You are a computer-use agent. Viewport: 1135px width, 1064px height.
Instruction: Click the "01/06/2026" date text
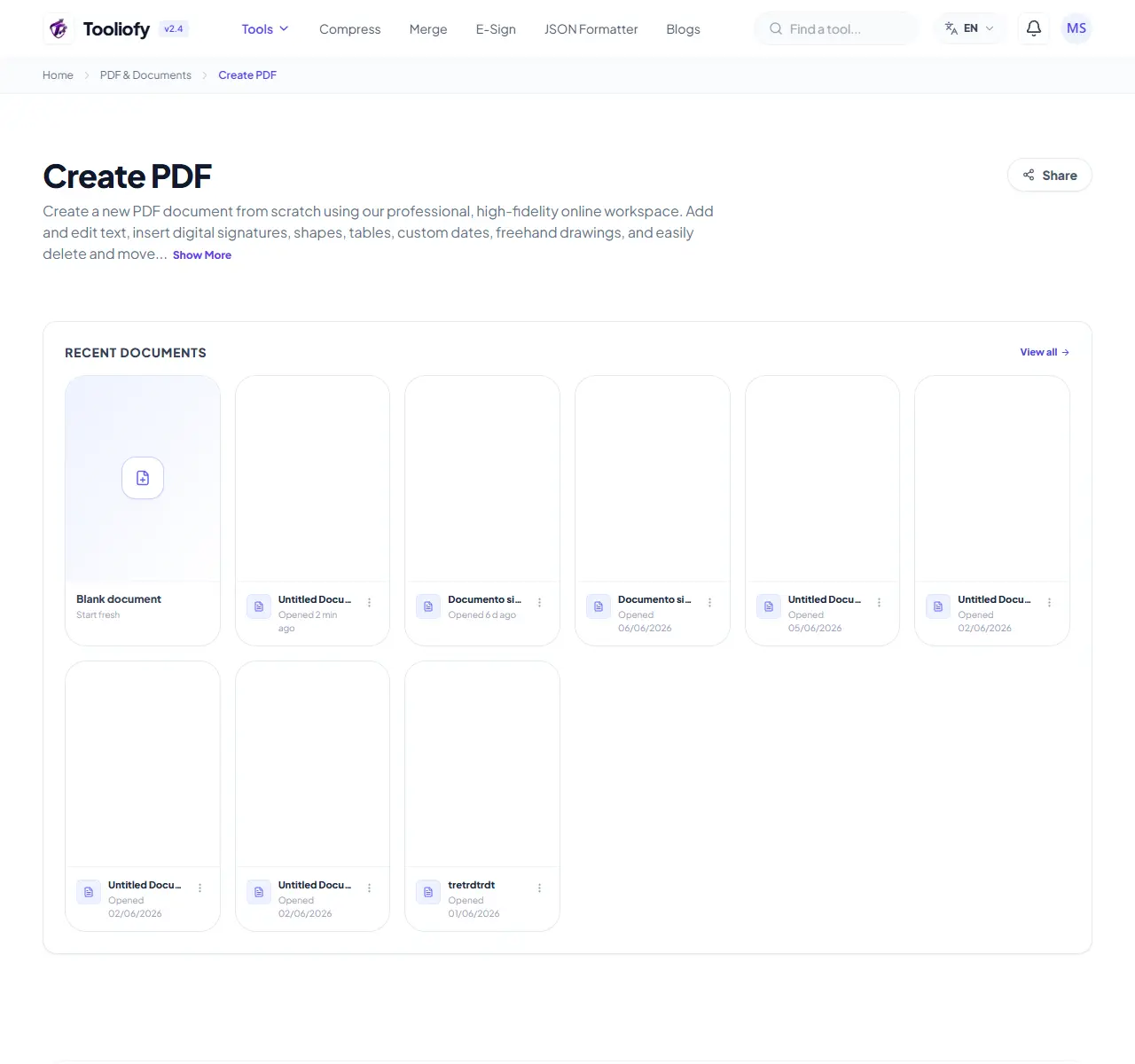[474, 914]
